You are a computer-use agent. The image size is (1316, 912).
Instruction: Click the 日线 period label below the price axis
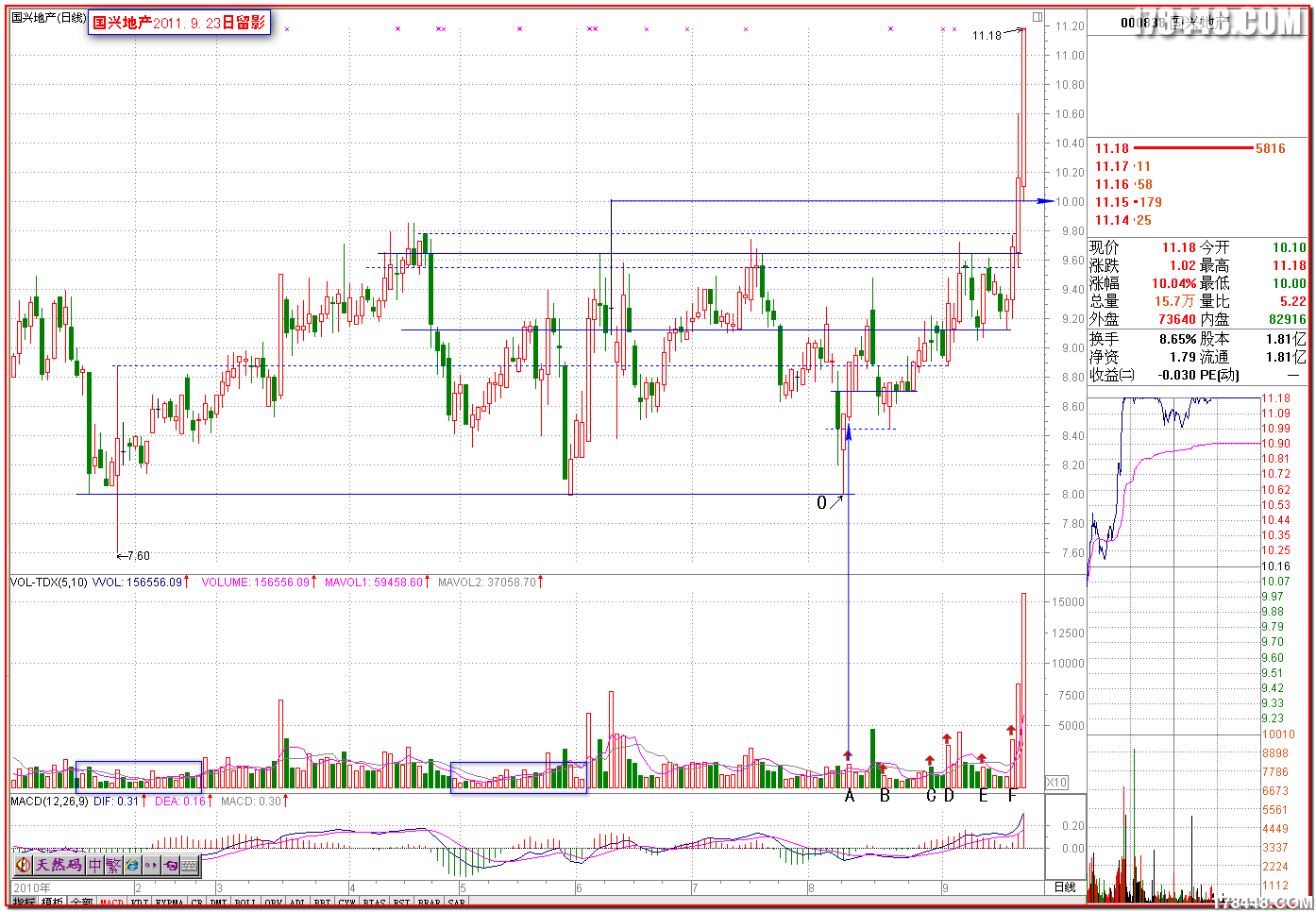(x=1065, y=887)
